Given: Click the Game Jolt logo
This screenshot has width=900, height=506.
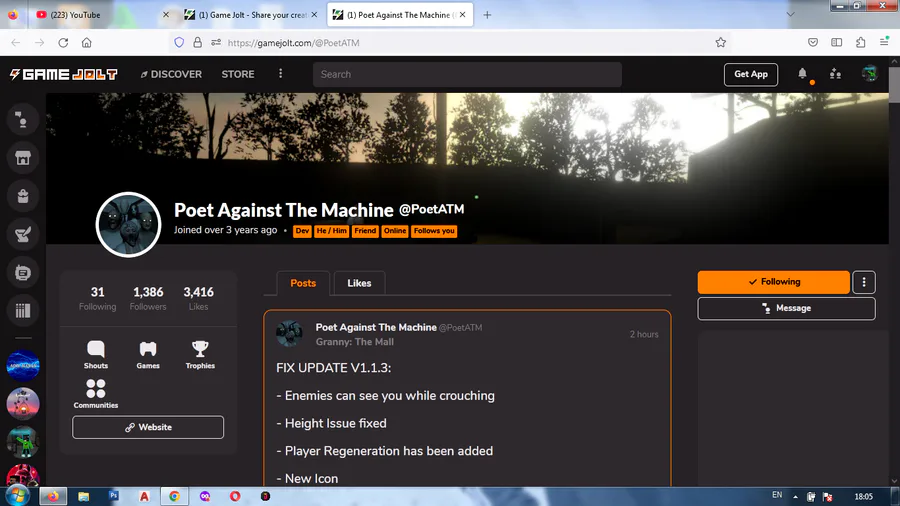Looking at the screenshot, I should point(64,75).
